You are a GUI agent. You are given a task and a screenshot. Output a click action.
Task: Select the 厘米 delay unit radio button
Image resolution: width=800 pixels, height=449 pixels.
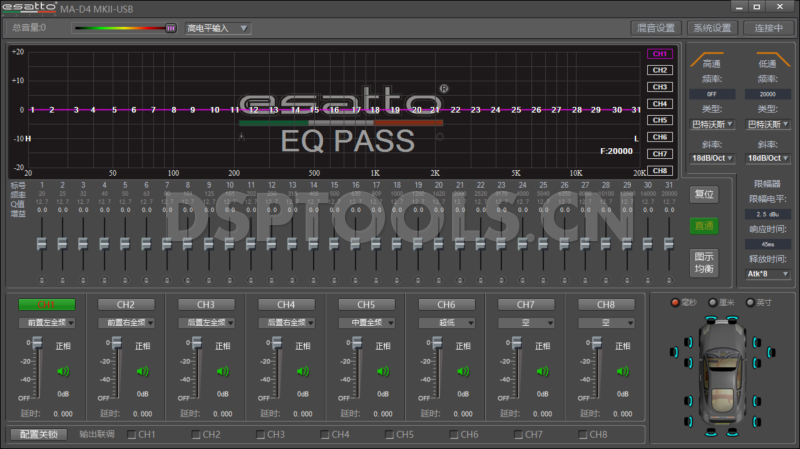click(x=713, y=303)
